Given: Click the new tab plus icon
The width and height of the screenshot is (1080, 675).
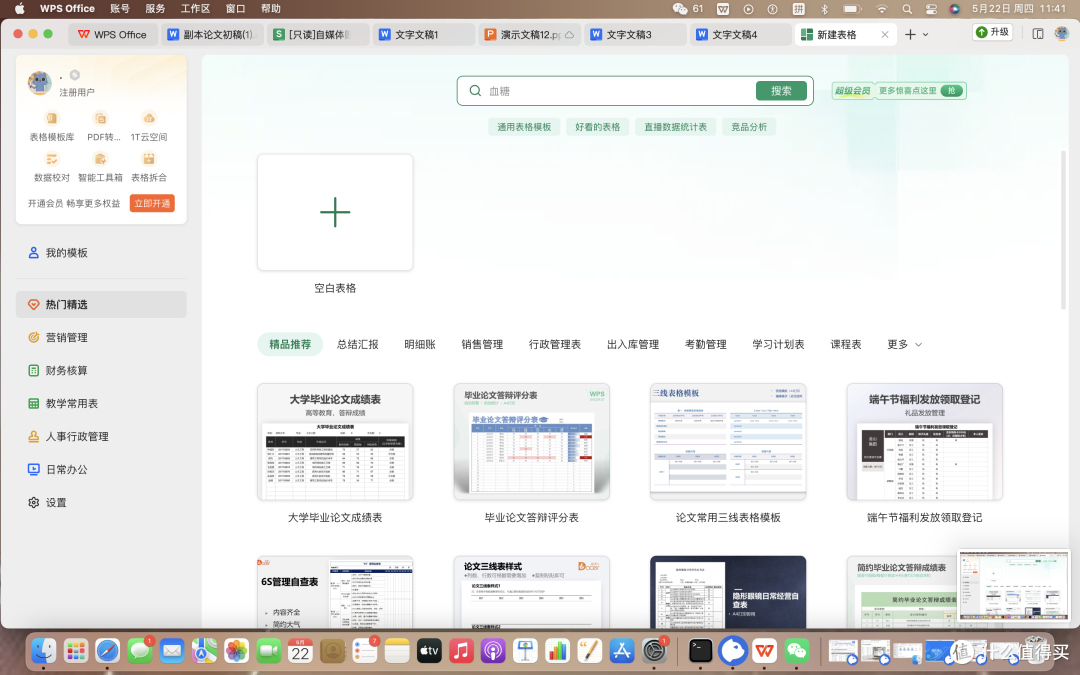Looking at the screenshot, I should (910, 34).
